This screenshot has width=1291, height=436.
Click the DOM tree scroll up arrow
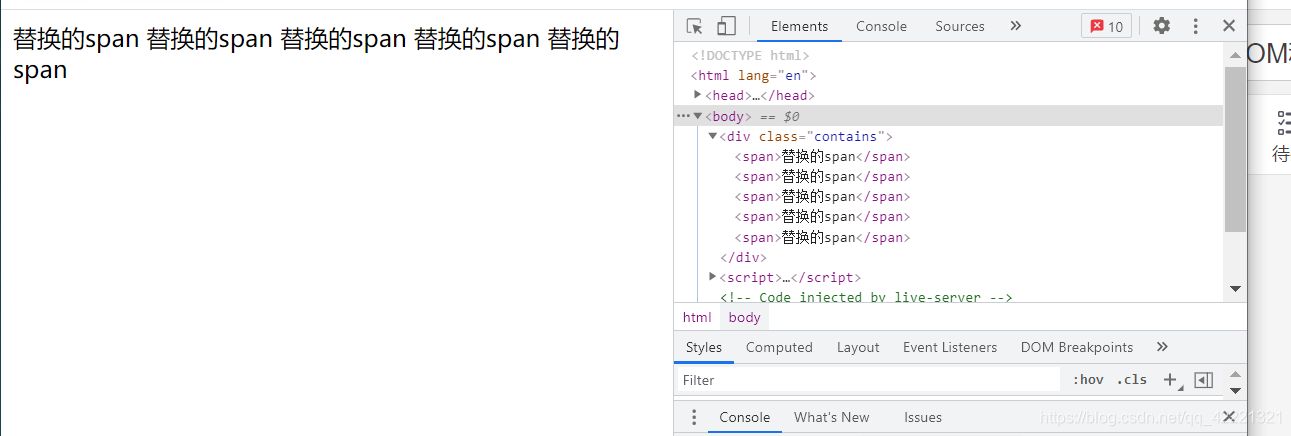[1235, 54]
